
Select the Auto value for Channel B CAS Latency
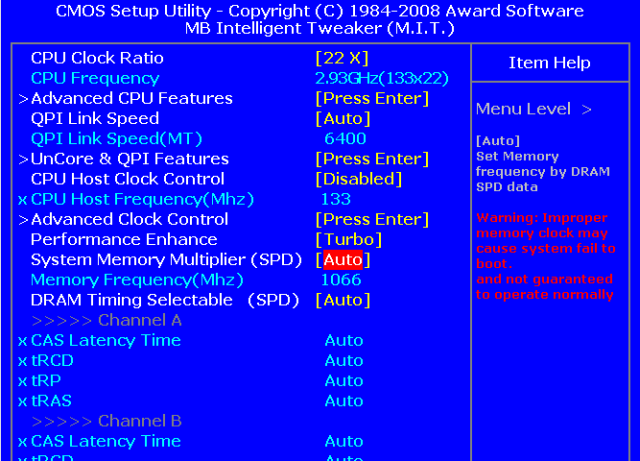[x=344, y=441]
